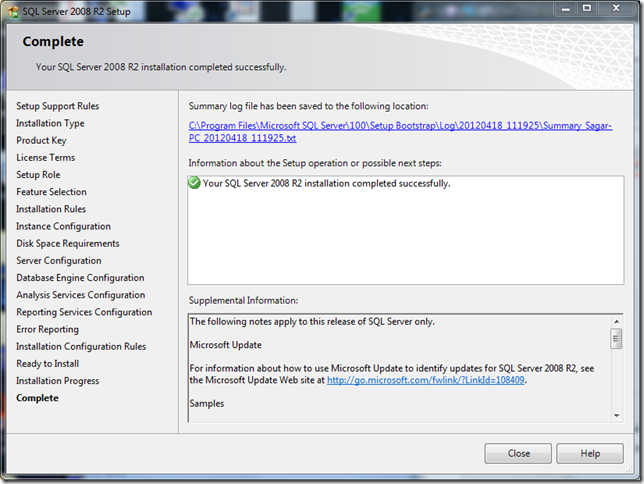Select Analysis Services Configuration step

click(80, 295)
